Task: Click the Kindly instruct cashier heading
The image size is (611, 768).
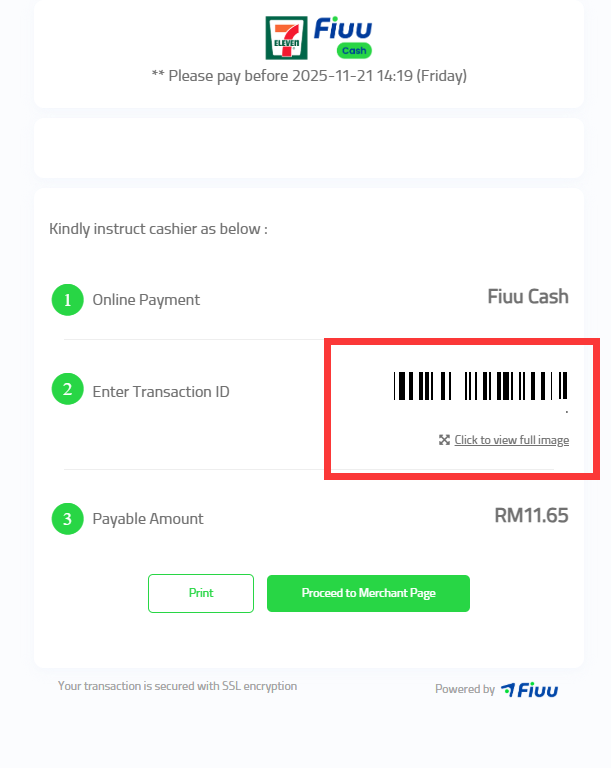Action: tap(158, 229)
